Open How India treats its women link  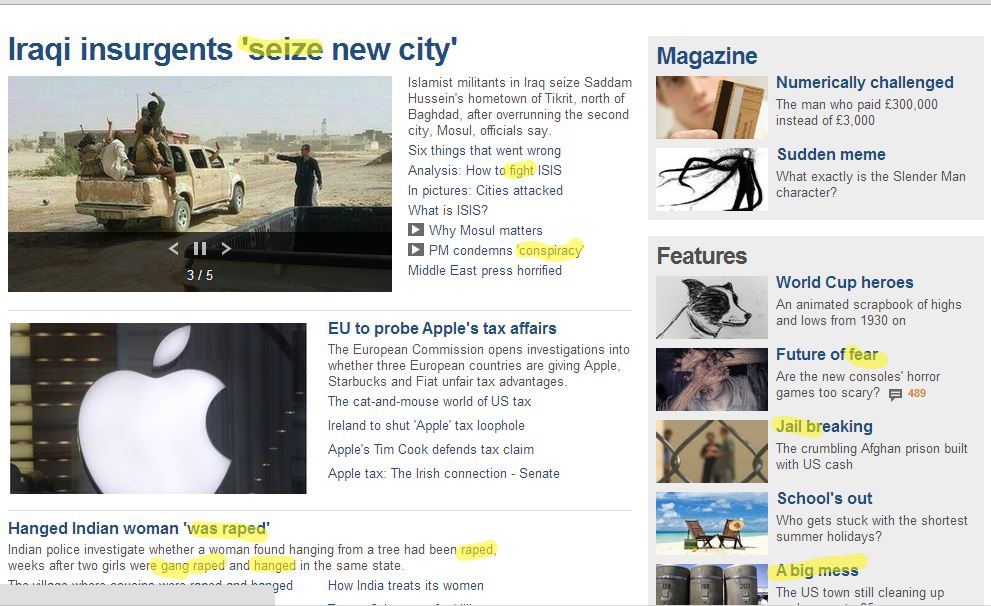[406, 586]
